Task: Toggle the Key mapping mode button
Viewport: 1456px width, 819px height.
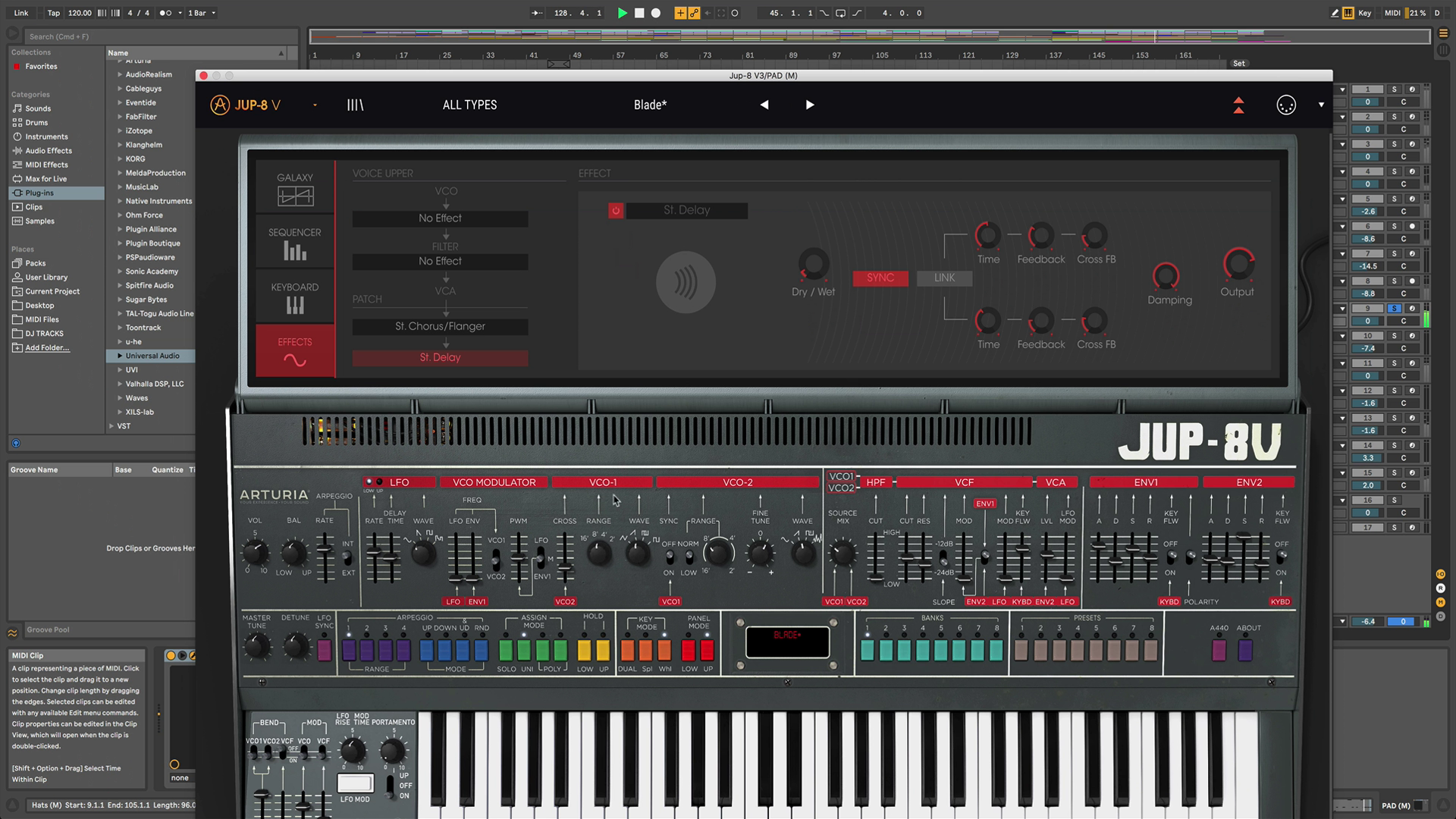Action: click(x=1364, y=13)
